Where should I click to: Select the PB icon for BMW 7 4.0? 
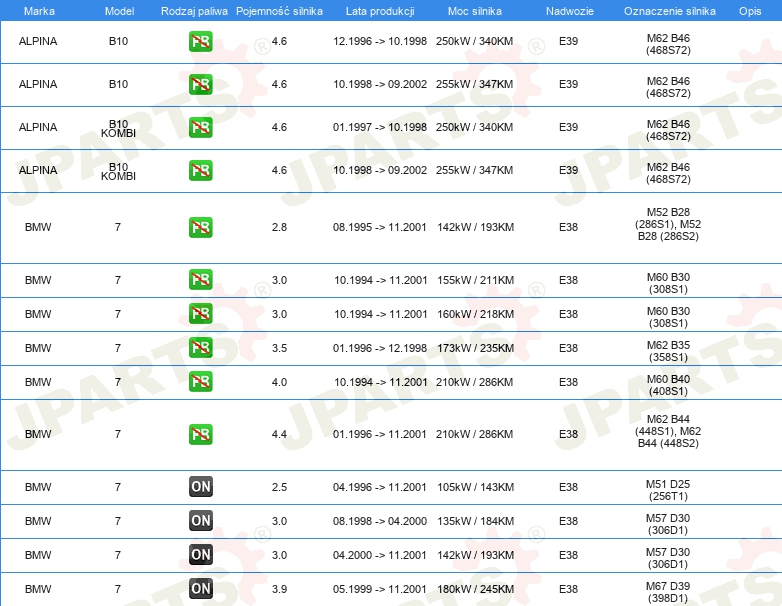click(201, 382)
